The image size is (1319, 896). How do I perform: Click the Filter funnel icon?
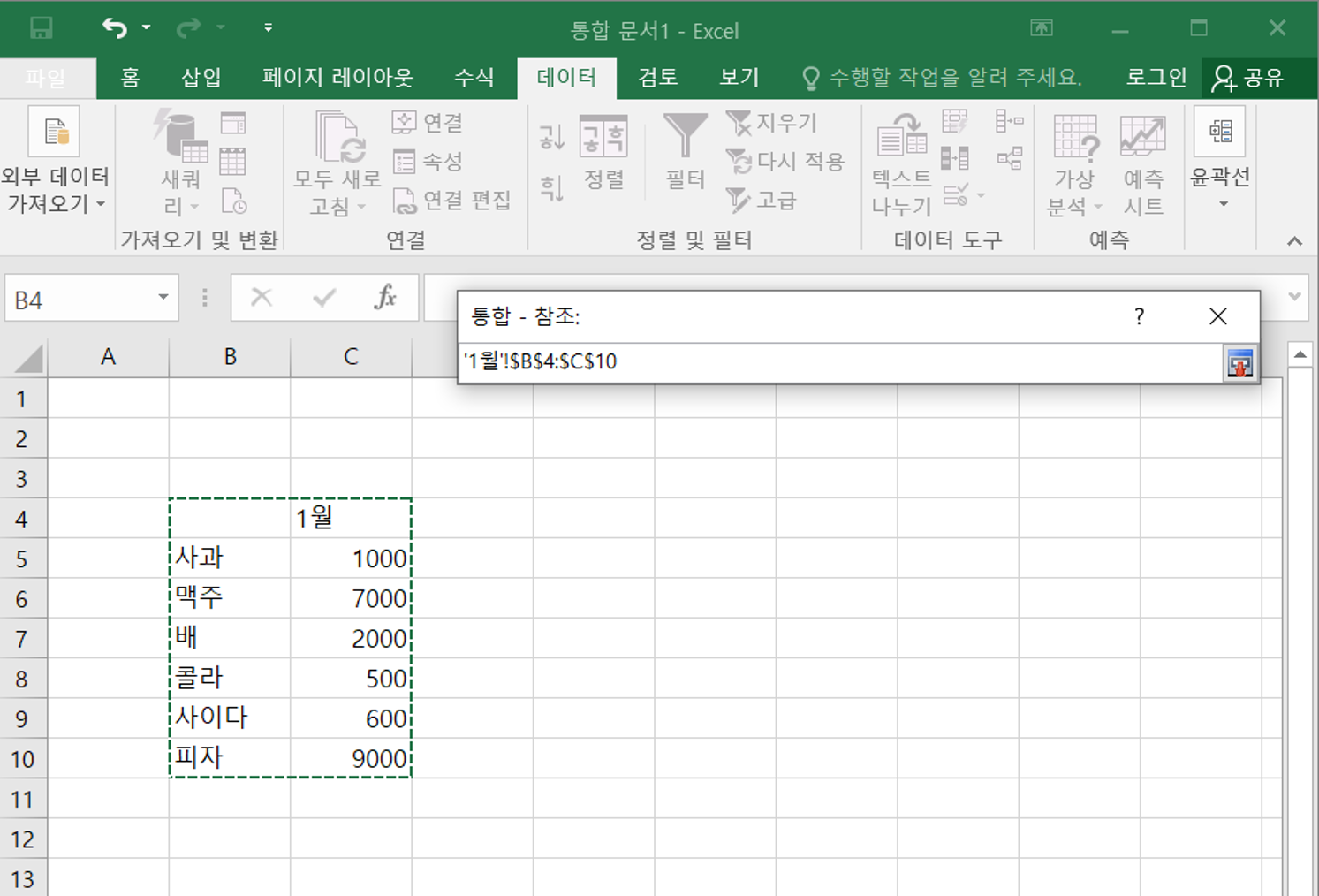point(685,137)
